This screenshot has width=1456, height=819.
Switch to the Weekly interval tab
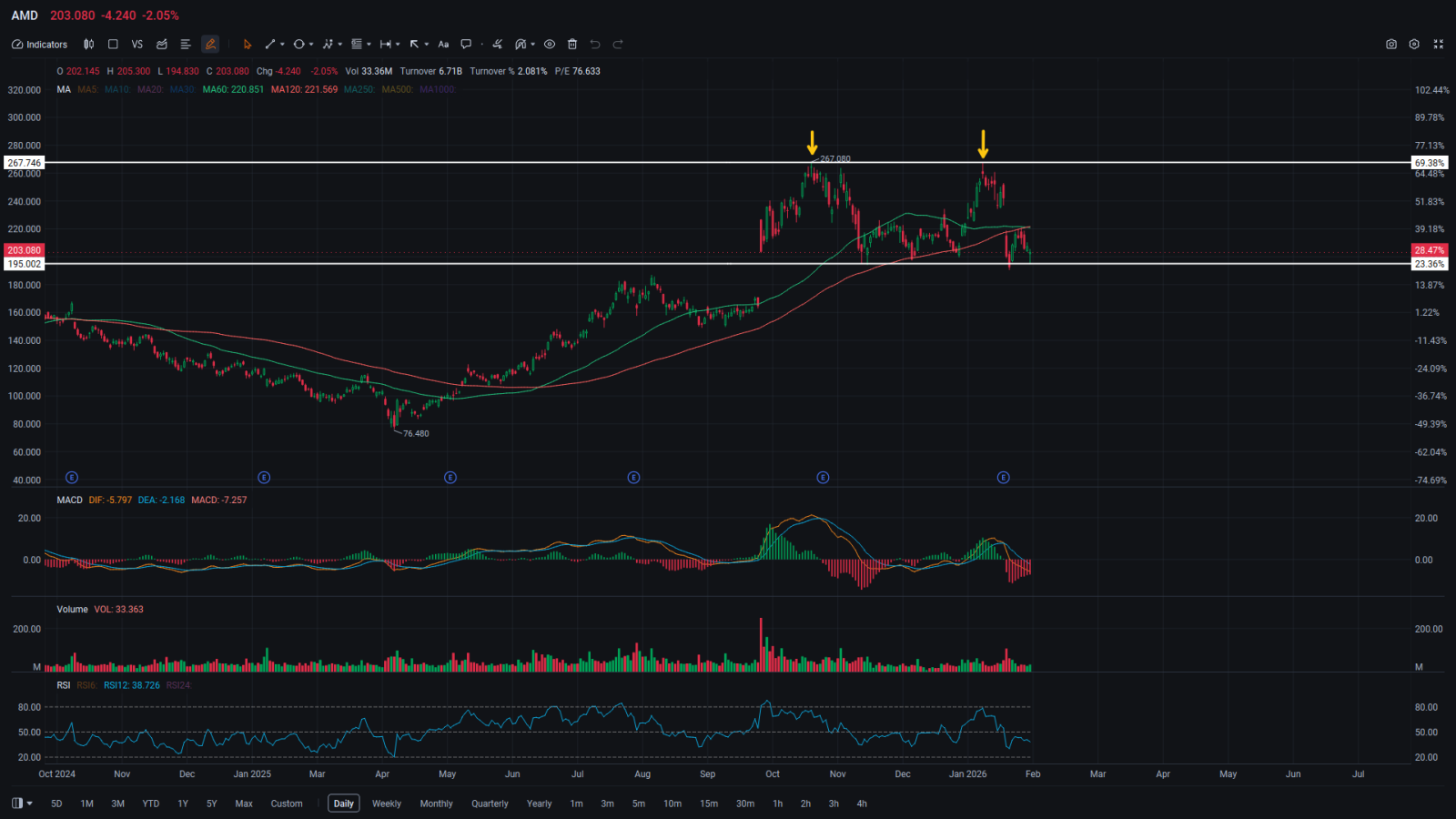tap(387, 804)
